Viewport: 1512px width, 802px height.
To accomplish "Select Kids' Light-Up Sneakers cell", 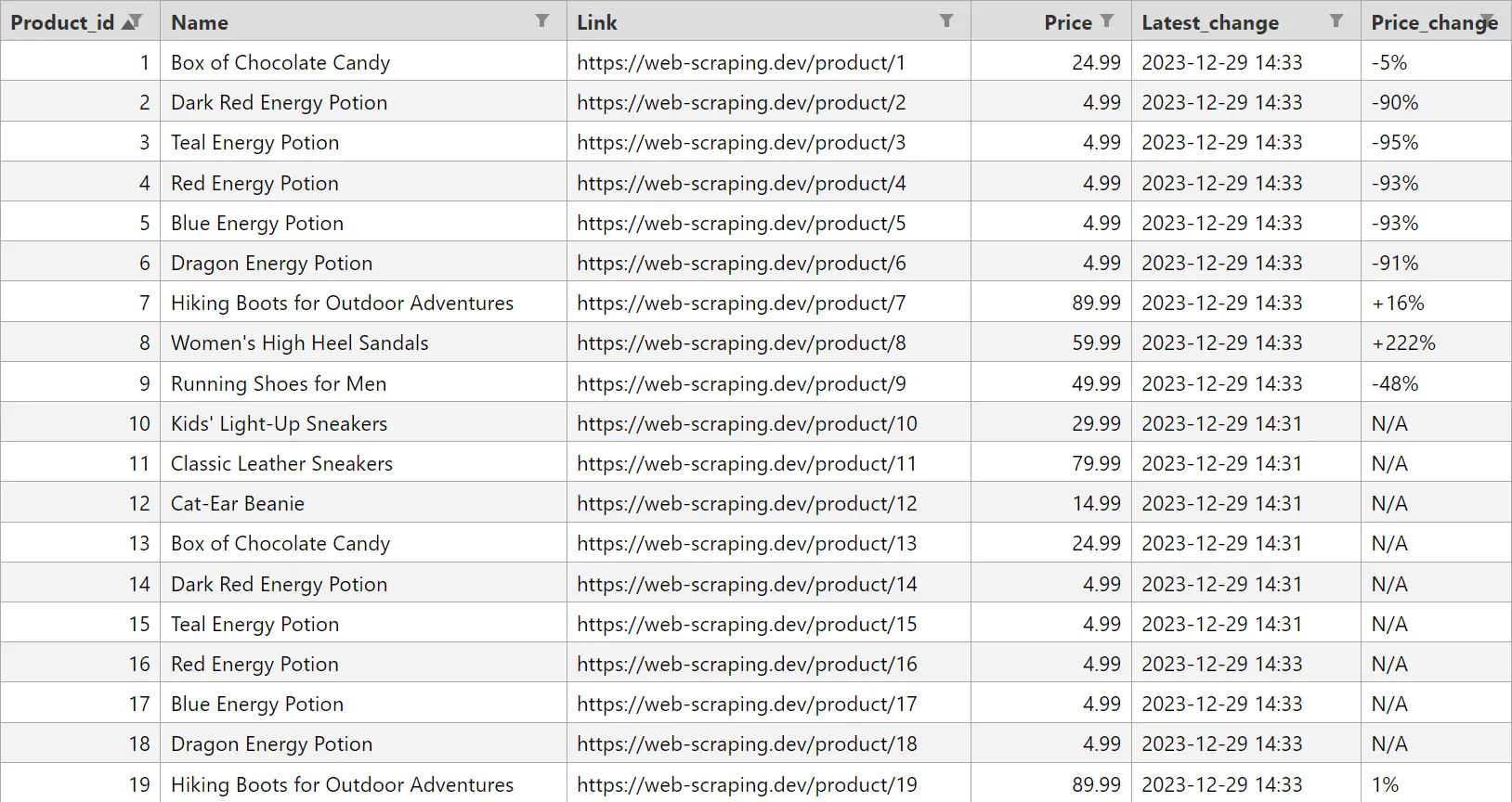I will pos(363,423).
